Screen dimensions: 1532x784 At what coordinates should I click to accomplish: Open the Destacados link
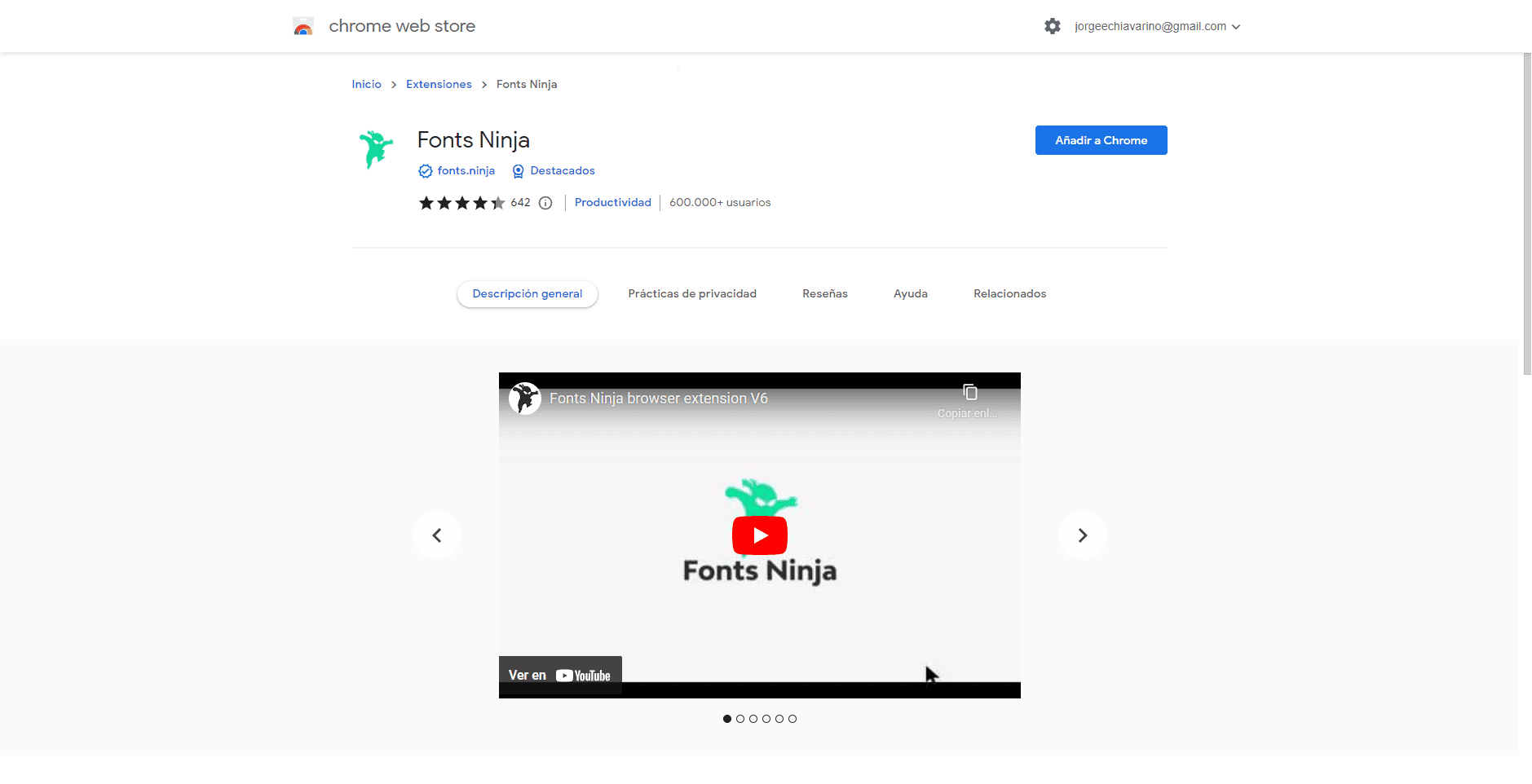coord(563,170)
